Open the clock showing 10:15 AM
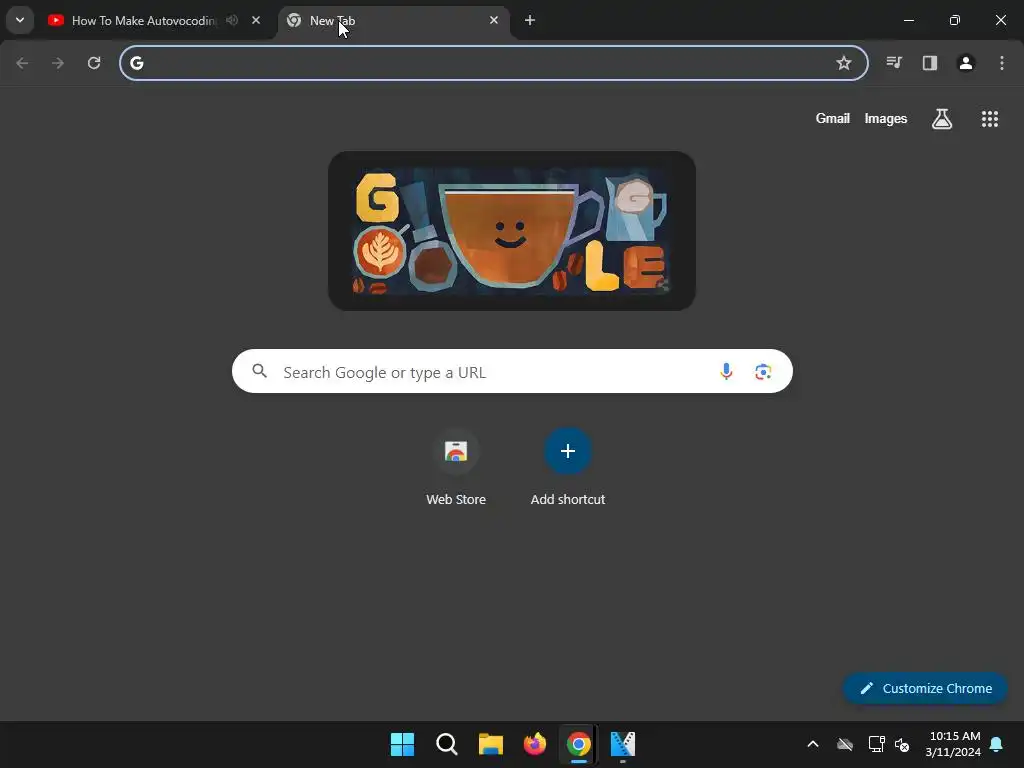Viewport: 1024px width, 768px height. coord(953,744)
